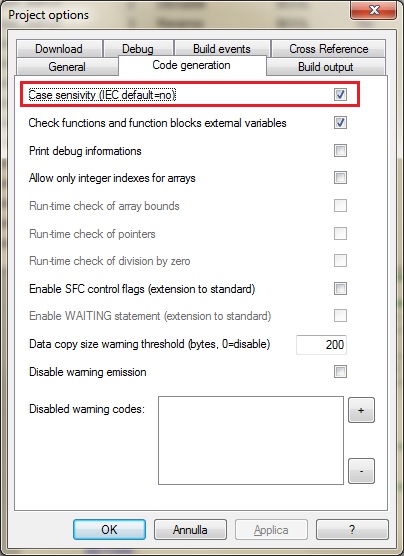Enable Print debug informations checkbox
The height and width of the screenshot is (556, 404).
point(340,151)
